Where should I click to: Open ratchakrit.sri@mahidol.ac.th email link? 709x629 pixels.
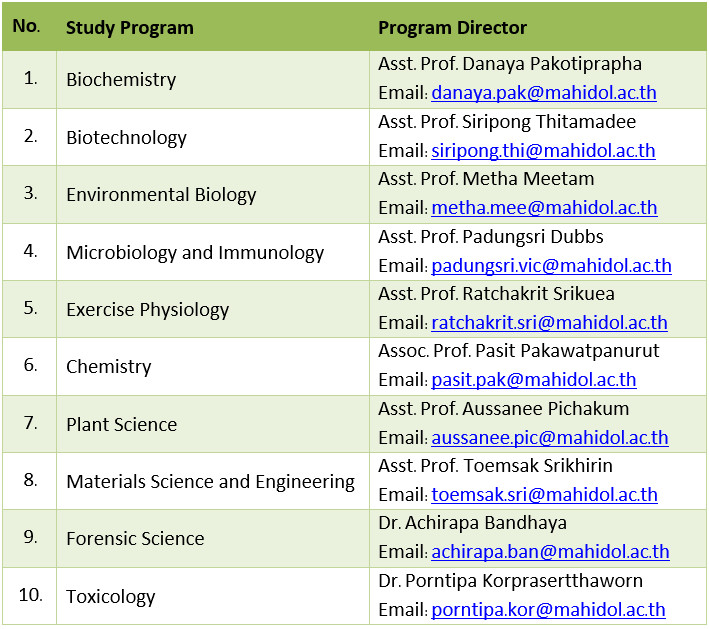point(549,323)
